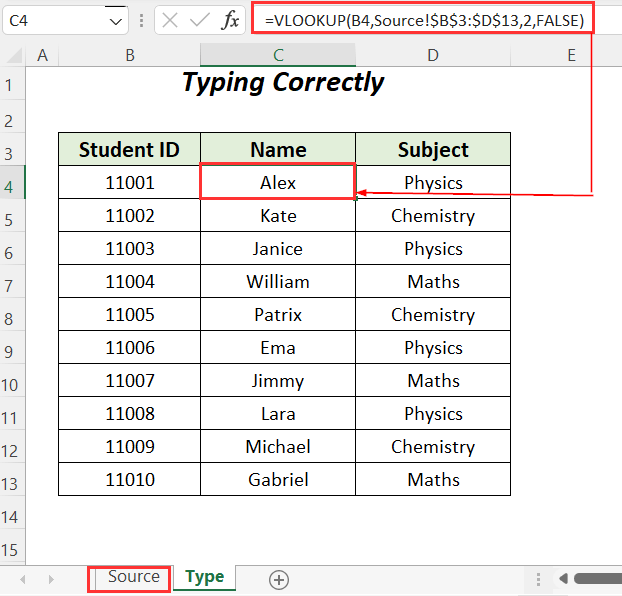Select the cell containing 11008
This screenshot has width=622, height=596.
click(x=129, y=413)
